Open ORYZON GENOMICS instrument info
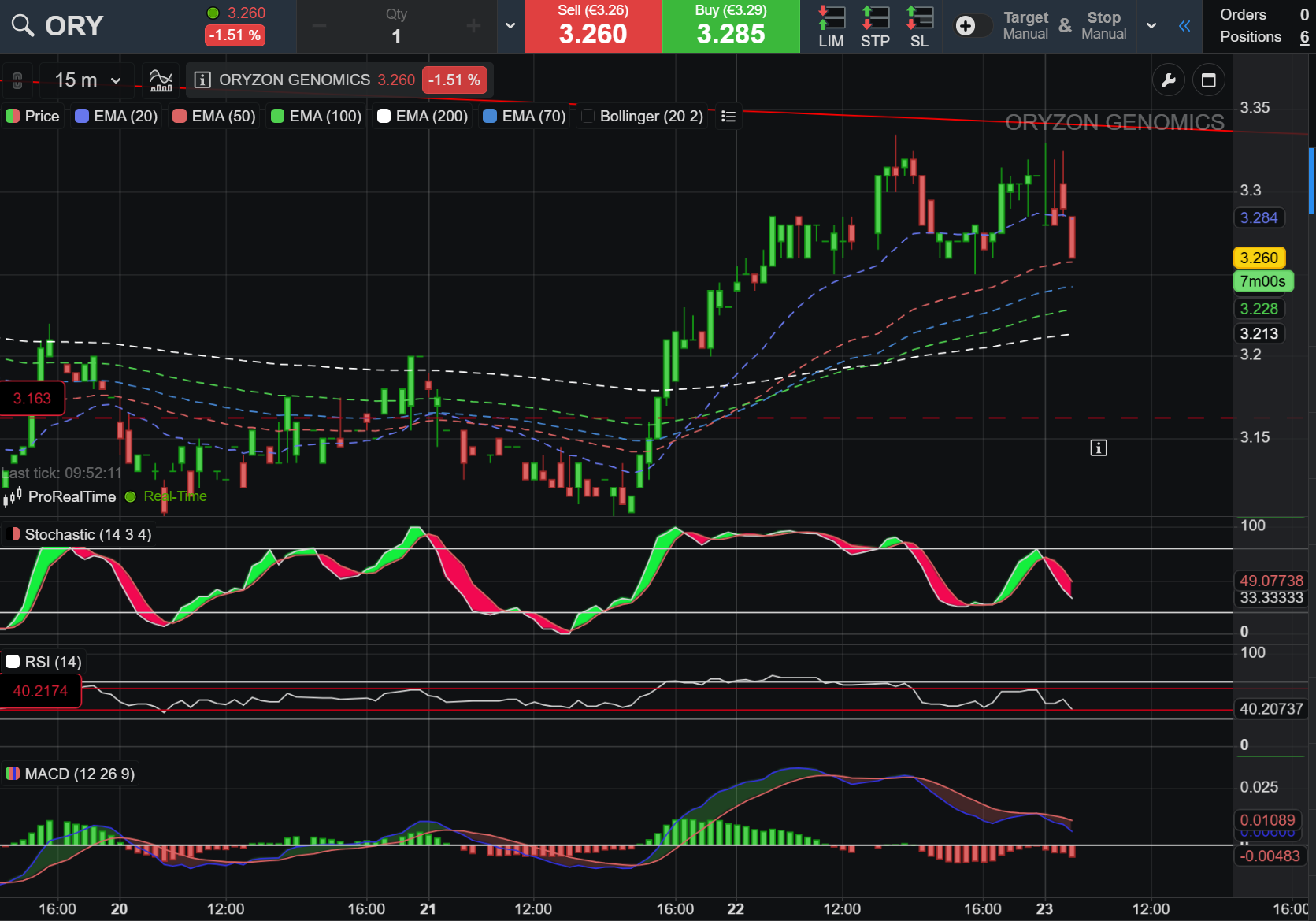1316x921 pixels. coord(202,80)
